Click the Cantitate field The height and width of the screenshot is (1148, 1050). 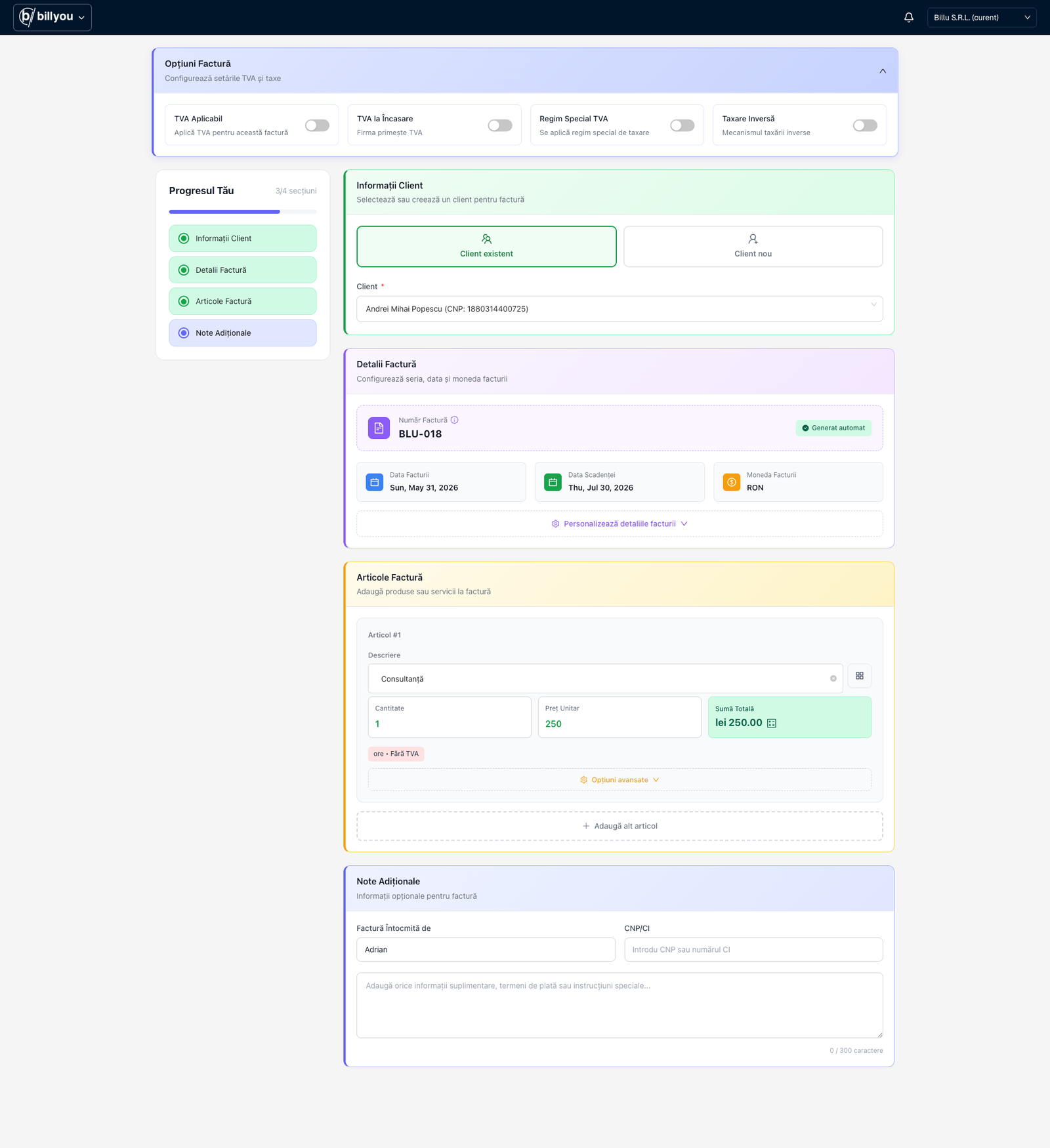tap(450, 717)
